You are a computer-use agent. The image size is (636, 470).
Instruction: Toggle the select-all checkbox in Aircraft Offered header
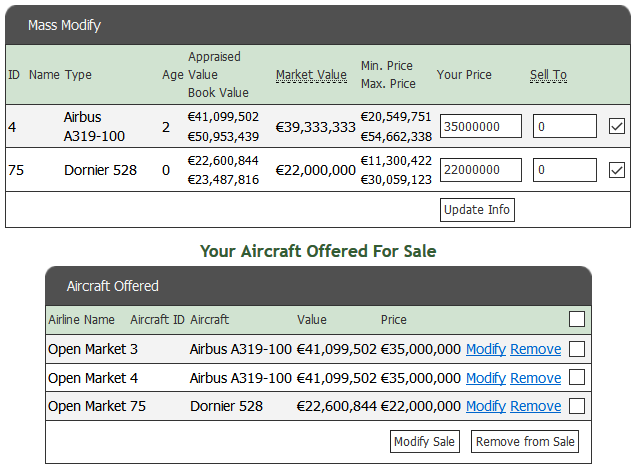coord(577,320)
